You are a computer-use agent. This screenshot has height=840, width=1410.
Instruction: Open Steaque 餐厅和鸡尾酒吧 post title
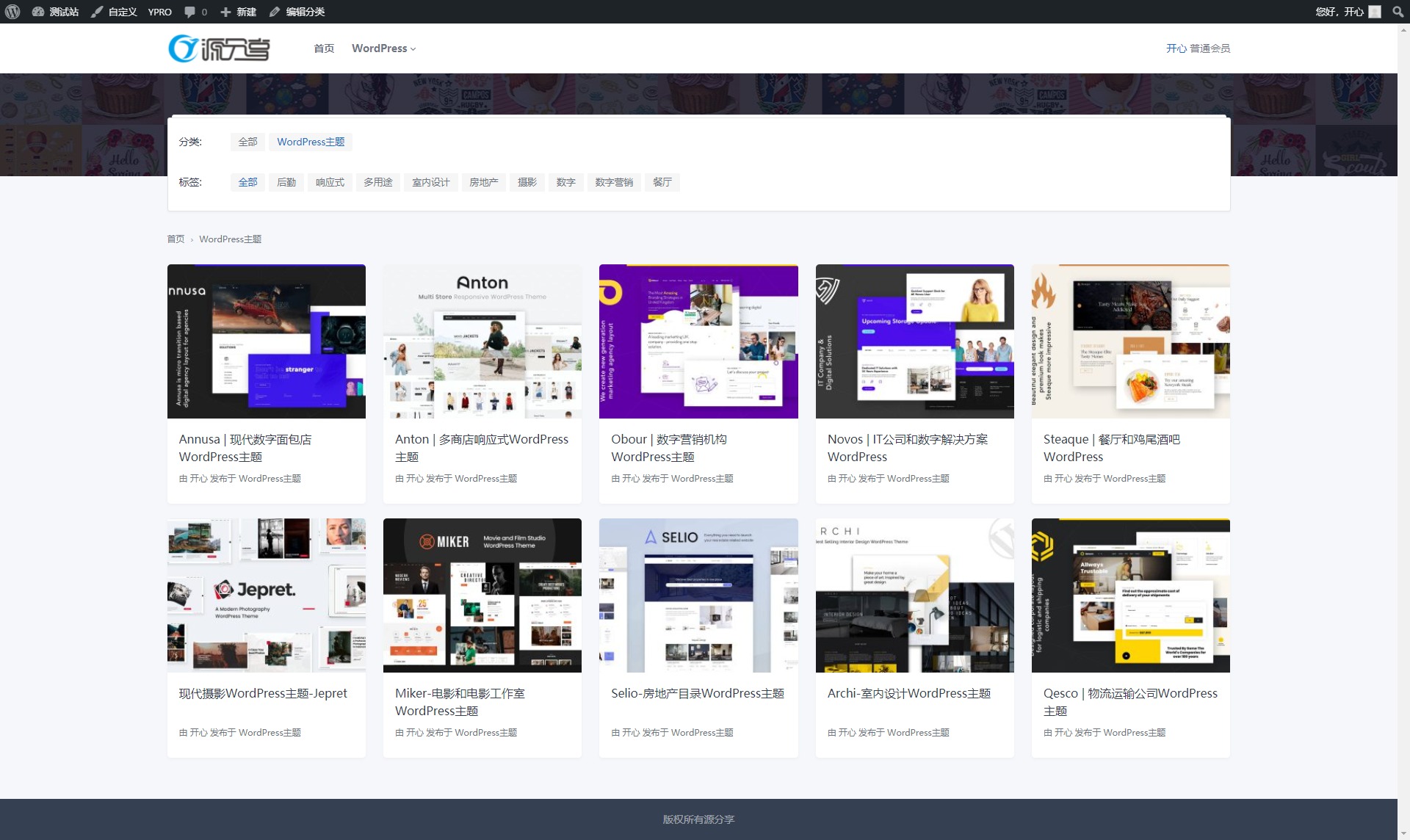tap(1112, 448)
